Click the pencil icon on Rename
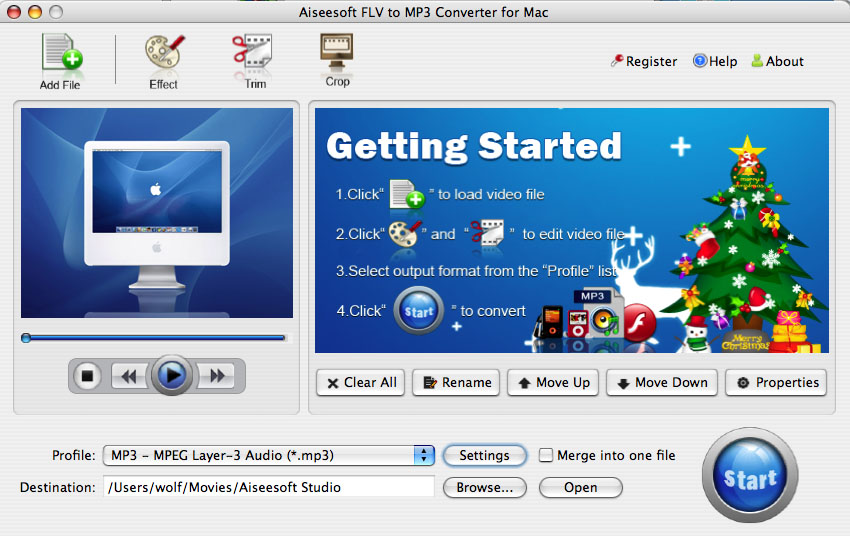This screenshot has width=850, height=536. click(430, 383)
